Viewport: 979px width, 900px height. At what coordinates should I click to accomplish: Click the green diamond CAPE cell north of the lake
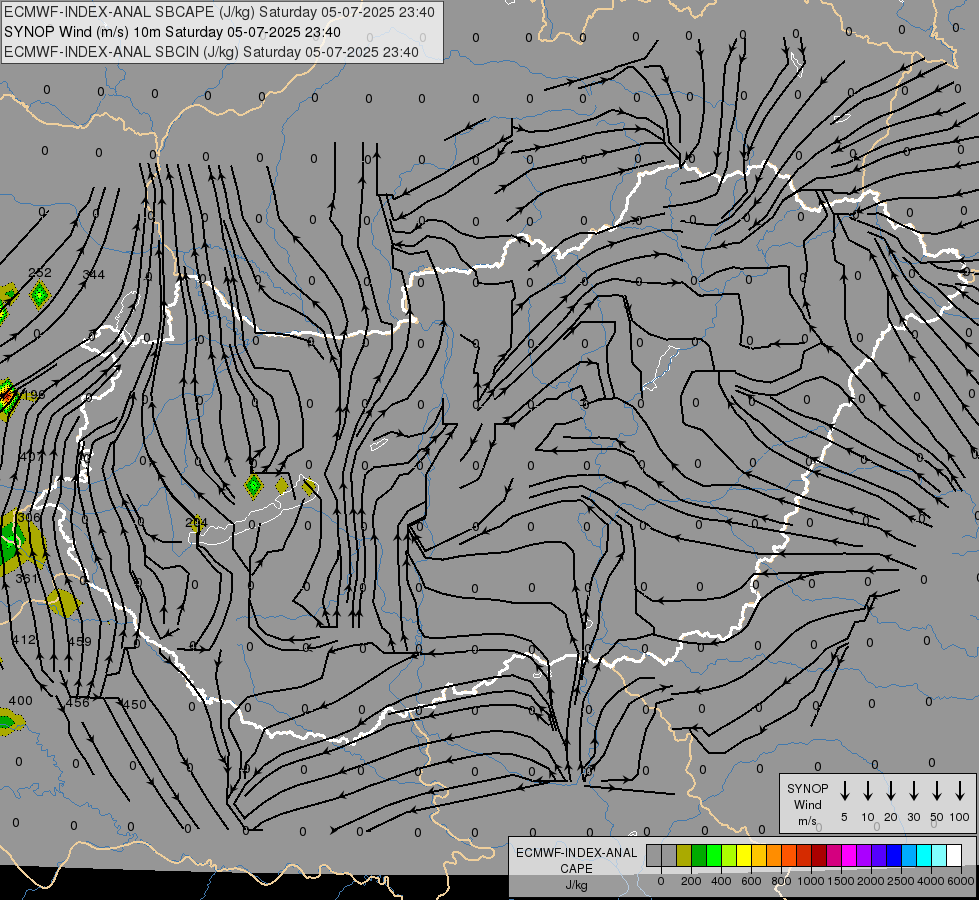pyautogui.click(x=253, y=485)
